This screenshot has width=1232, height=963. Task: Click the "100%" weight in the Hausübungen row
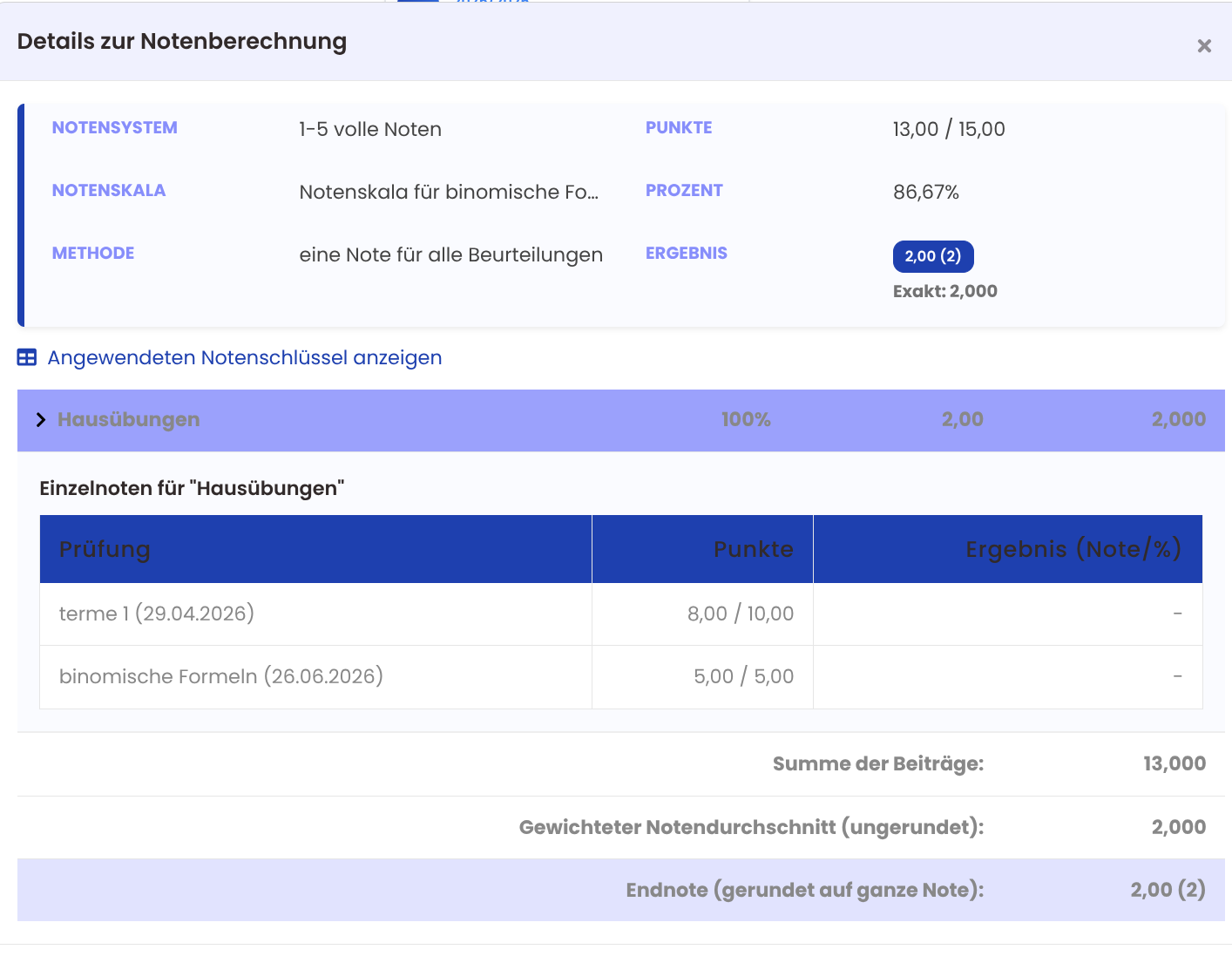(746, 419)
